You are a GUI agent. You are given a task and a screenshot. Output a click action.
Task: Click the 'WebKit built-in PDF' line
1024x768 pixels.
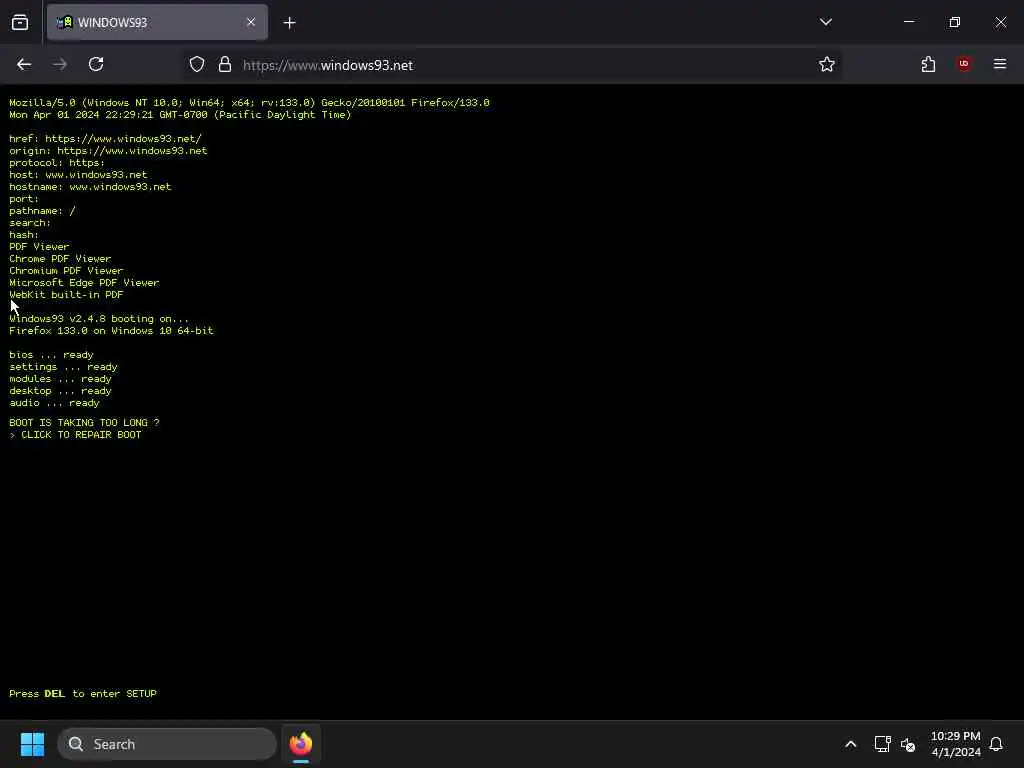66,295
